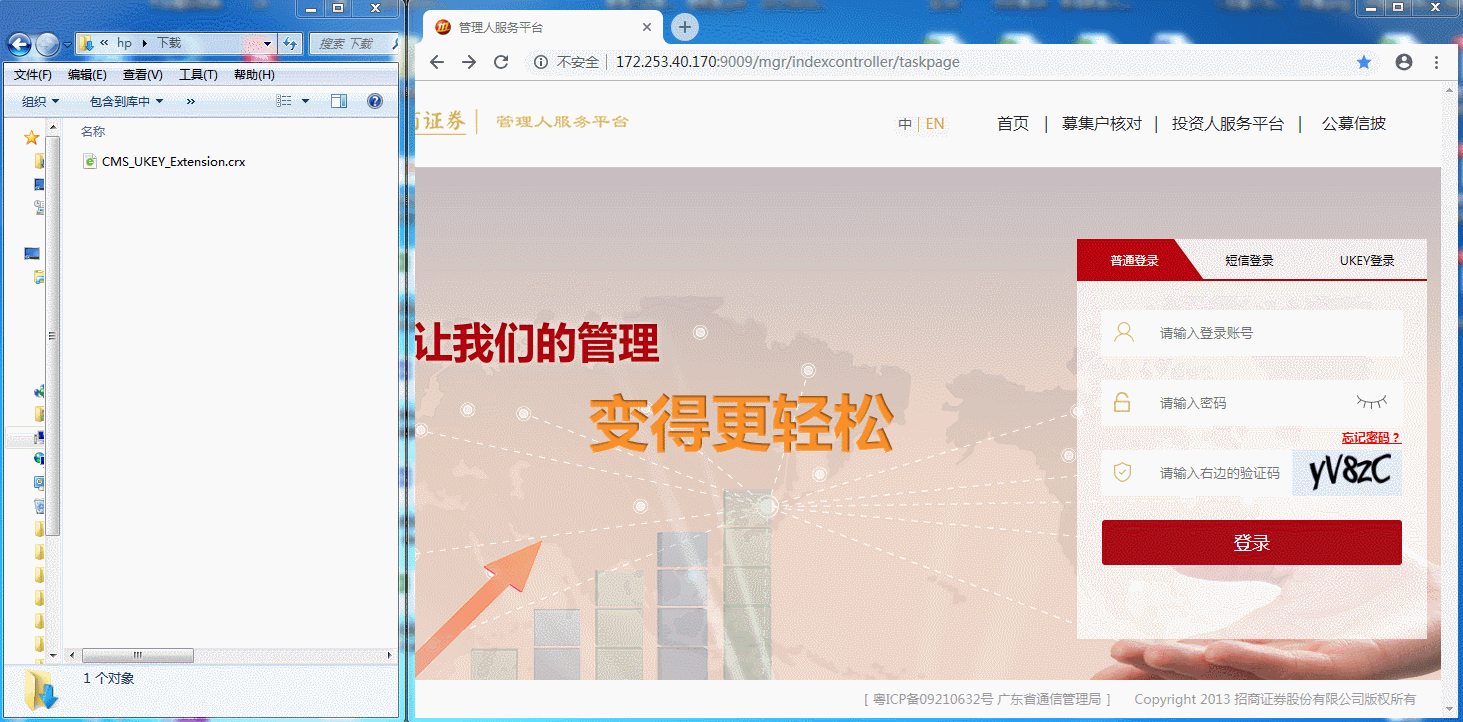The width and height of the screenshot is (1463, 722).
Task: View site information for insecure page
Action: pos(541,62)
